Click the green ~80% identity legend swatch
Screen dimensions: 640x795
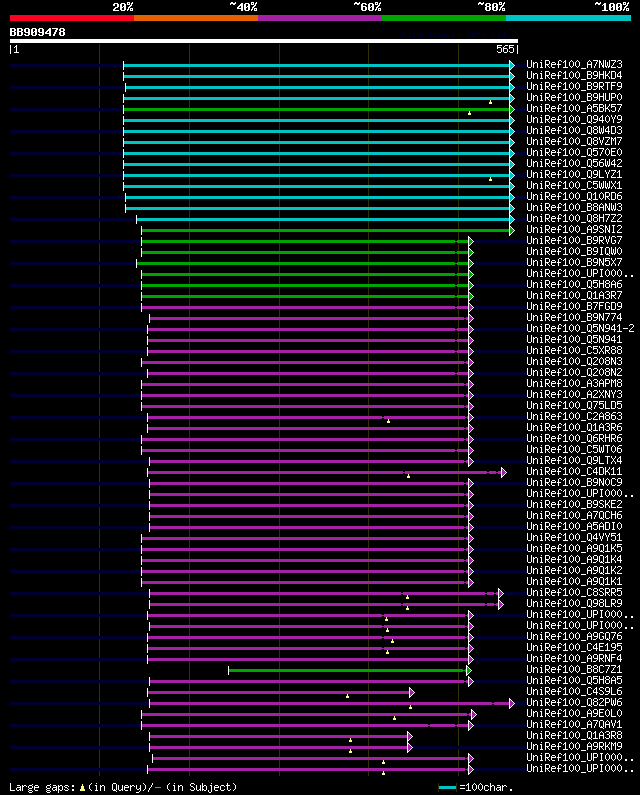tap(444, 18)
